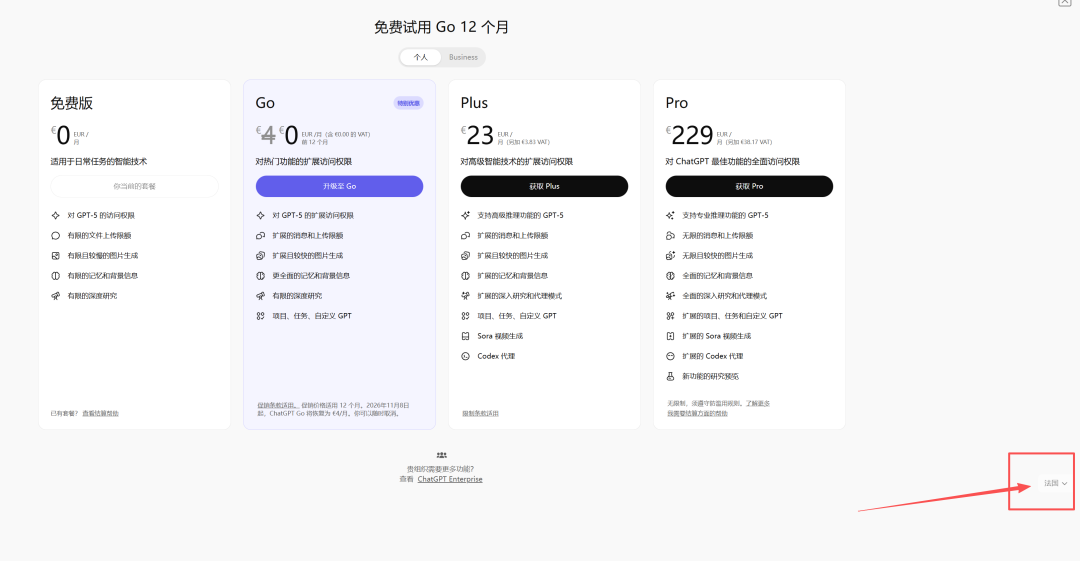
Task: Open 我需要结算方面的帮助 link in Pro card
Action: (x=697, y=414)
